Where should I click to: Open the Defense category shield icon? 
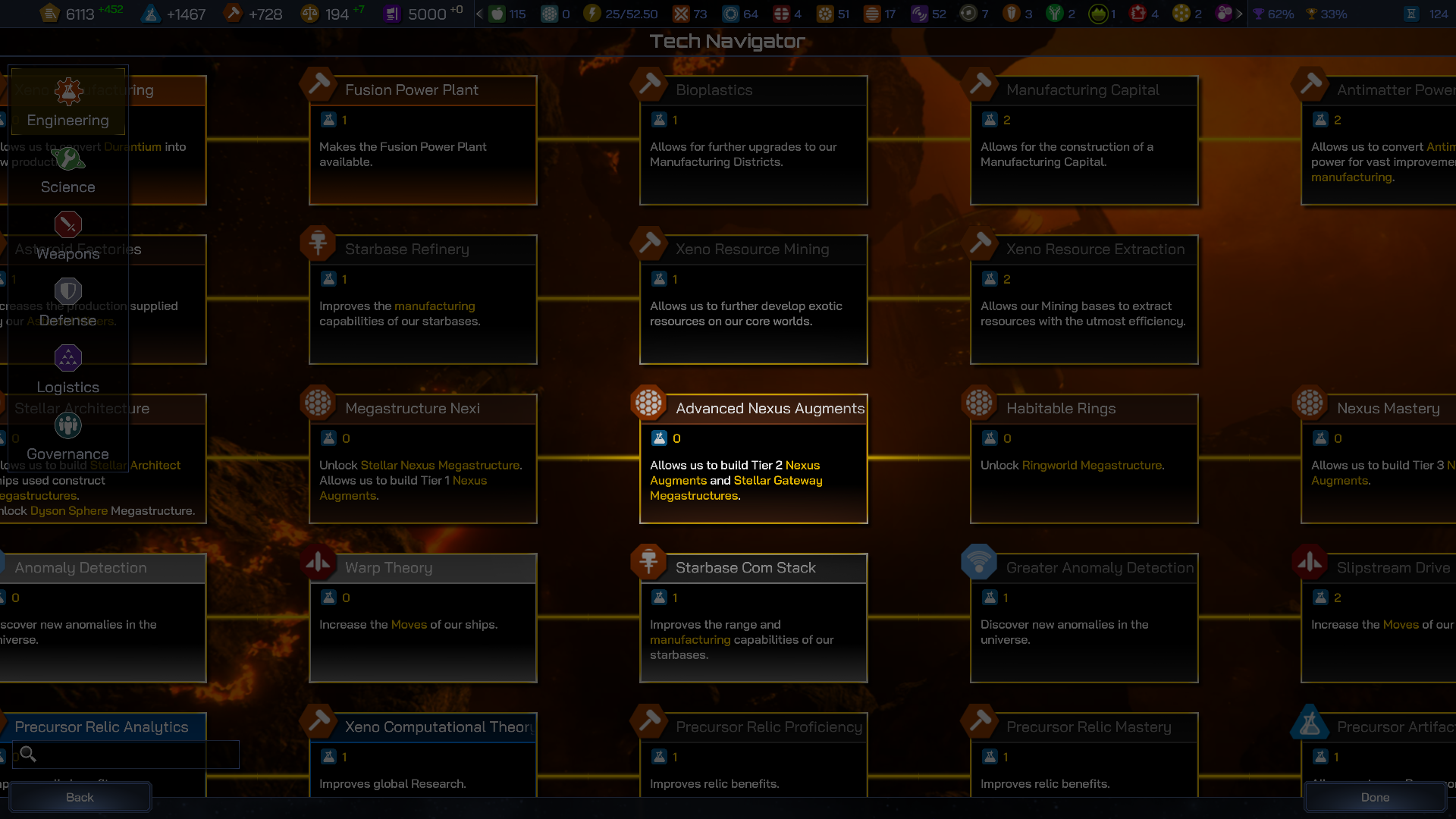tap(68, 292)
